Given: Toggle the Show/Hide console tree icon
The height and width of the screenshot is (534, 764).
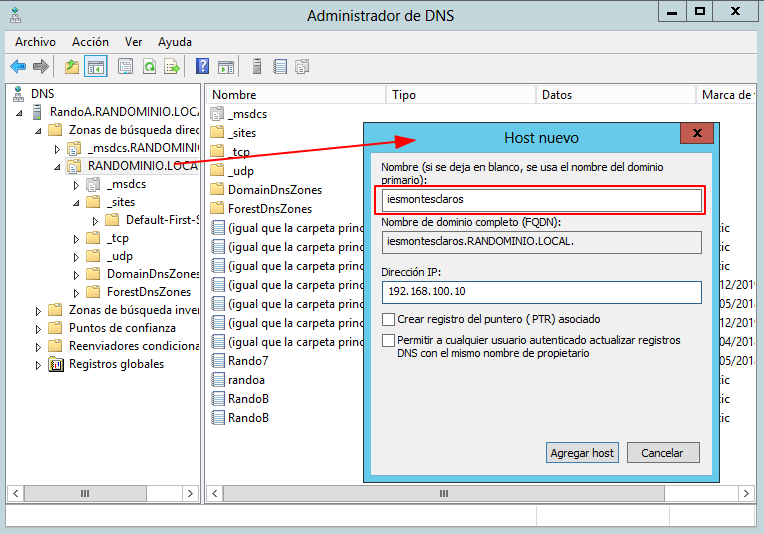Looking at the screenshot, I should pyautogui.click(x=96, y=66).
